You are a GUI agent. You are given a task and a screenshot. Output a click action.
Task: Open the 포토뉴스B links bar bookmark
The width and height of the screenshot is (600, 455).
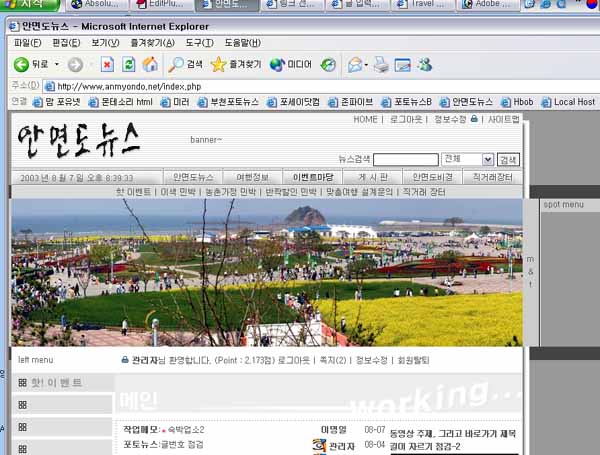coord(412,102)
